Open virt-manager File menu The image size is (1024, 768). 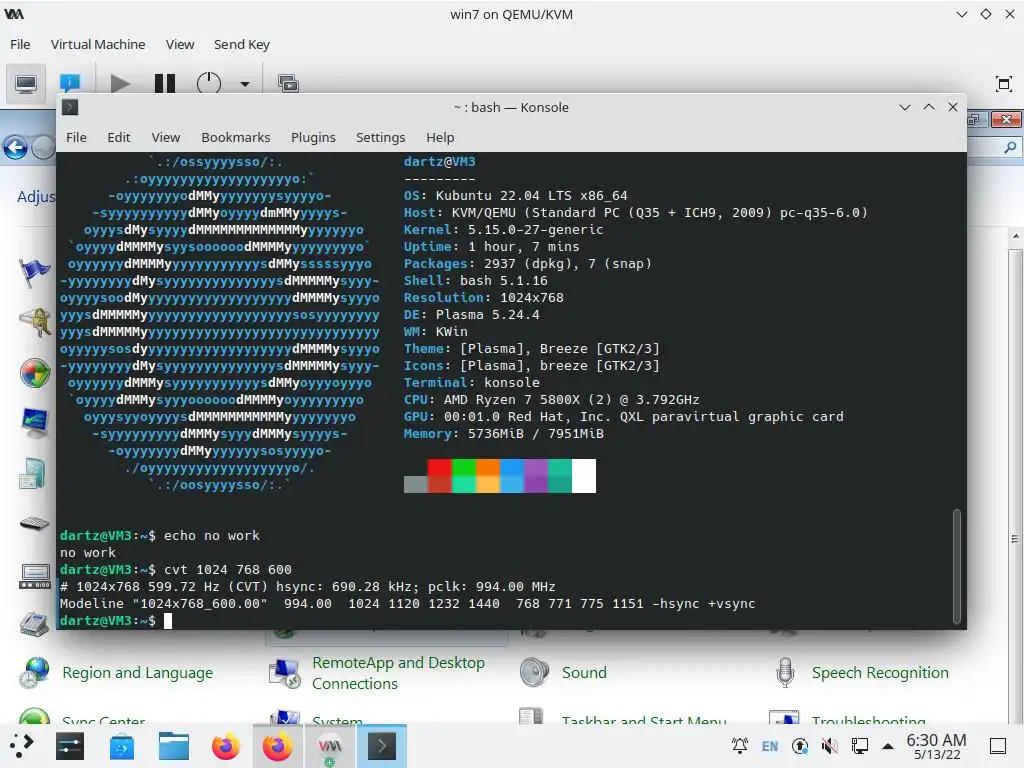(x=20, y=44)
